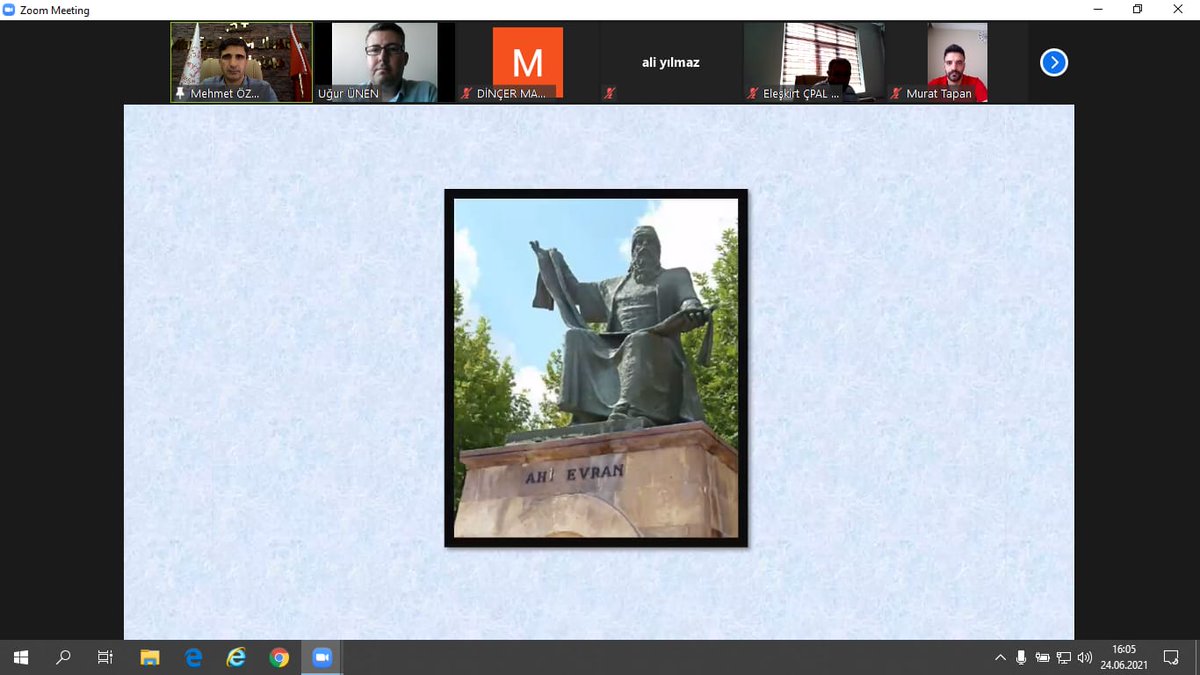Click the microphone tray icon
The image size is (1200, 675).
1021,657
